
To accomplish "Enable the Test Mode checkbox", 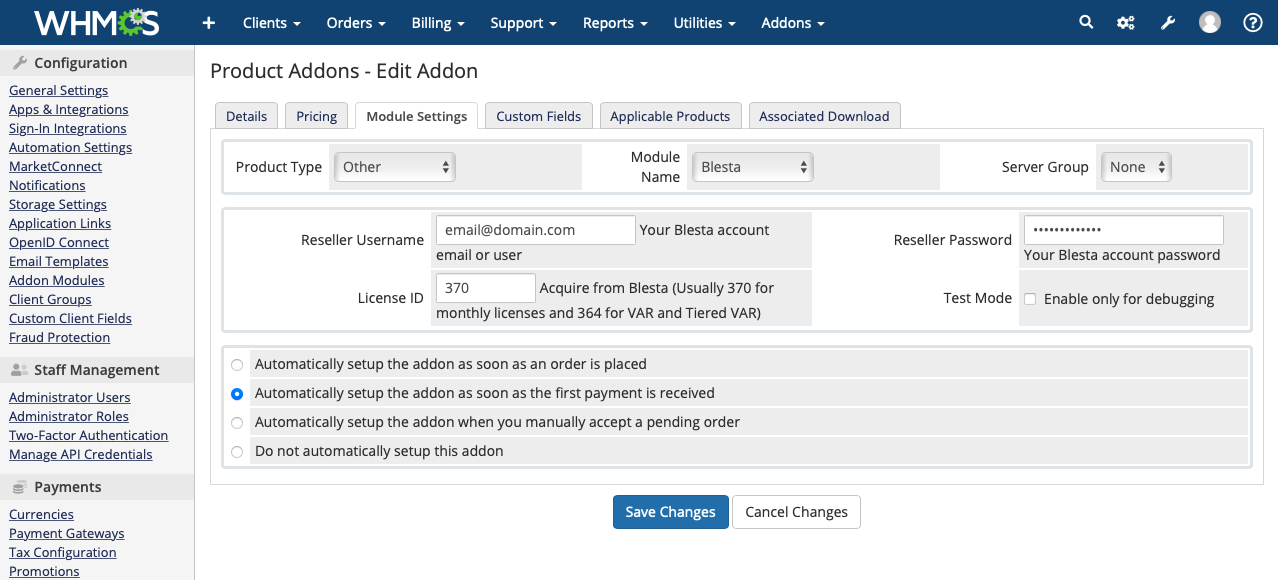I will coord(1030,299).
